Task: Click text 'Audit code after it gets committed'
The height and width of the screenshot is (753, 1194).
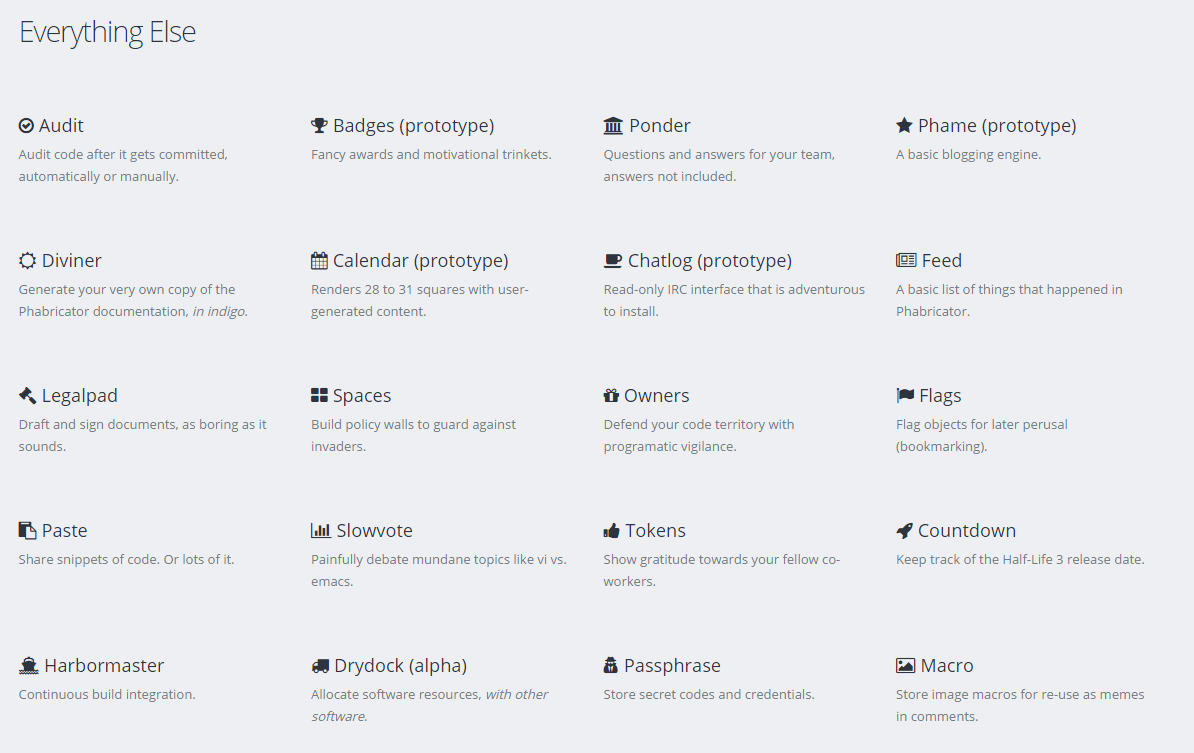Action: tap(123, 155)
